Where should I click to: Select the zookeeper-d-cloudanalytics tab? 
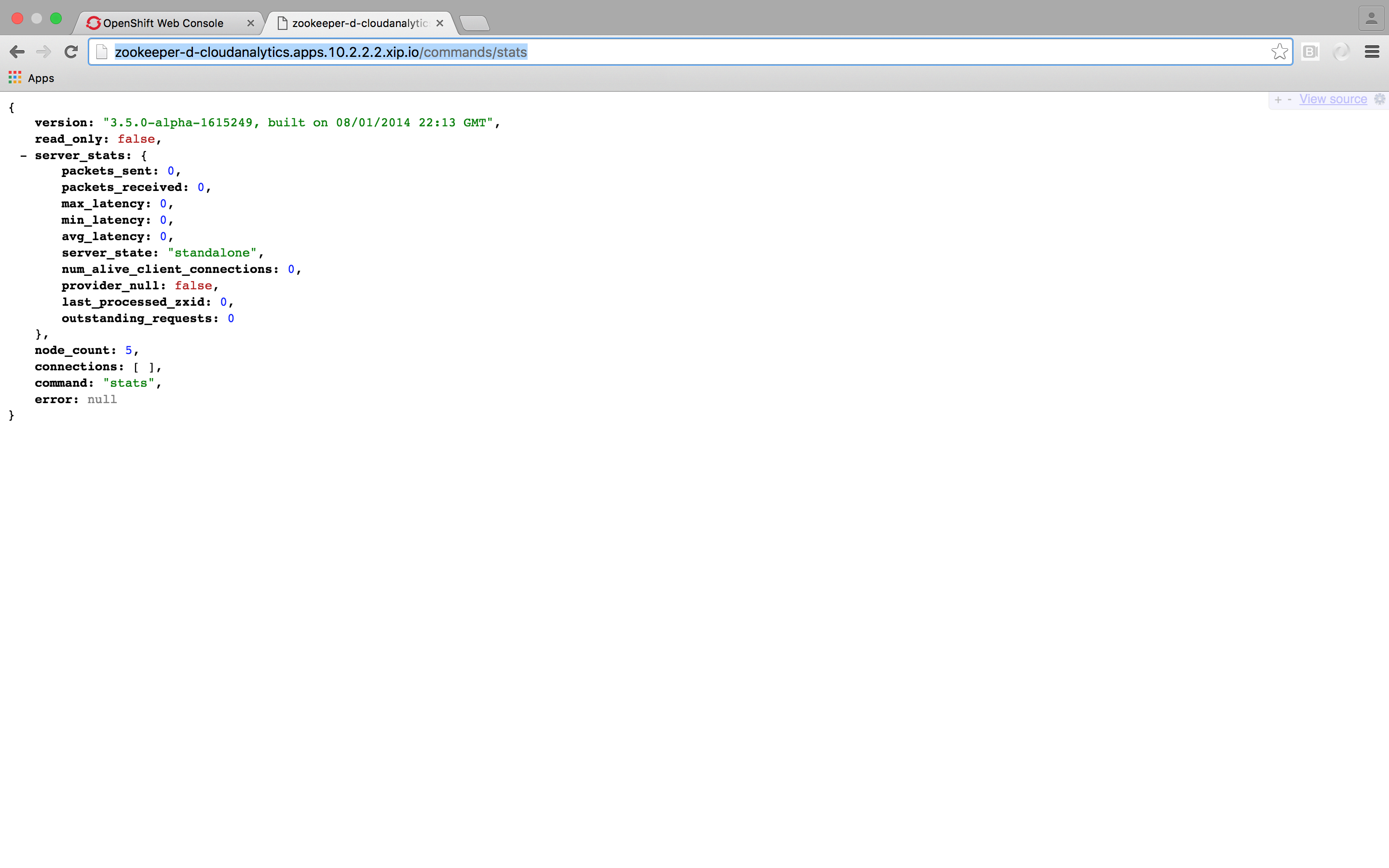[x=359, y=24]
